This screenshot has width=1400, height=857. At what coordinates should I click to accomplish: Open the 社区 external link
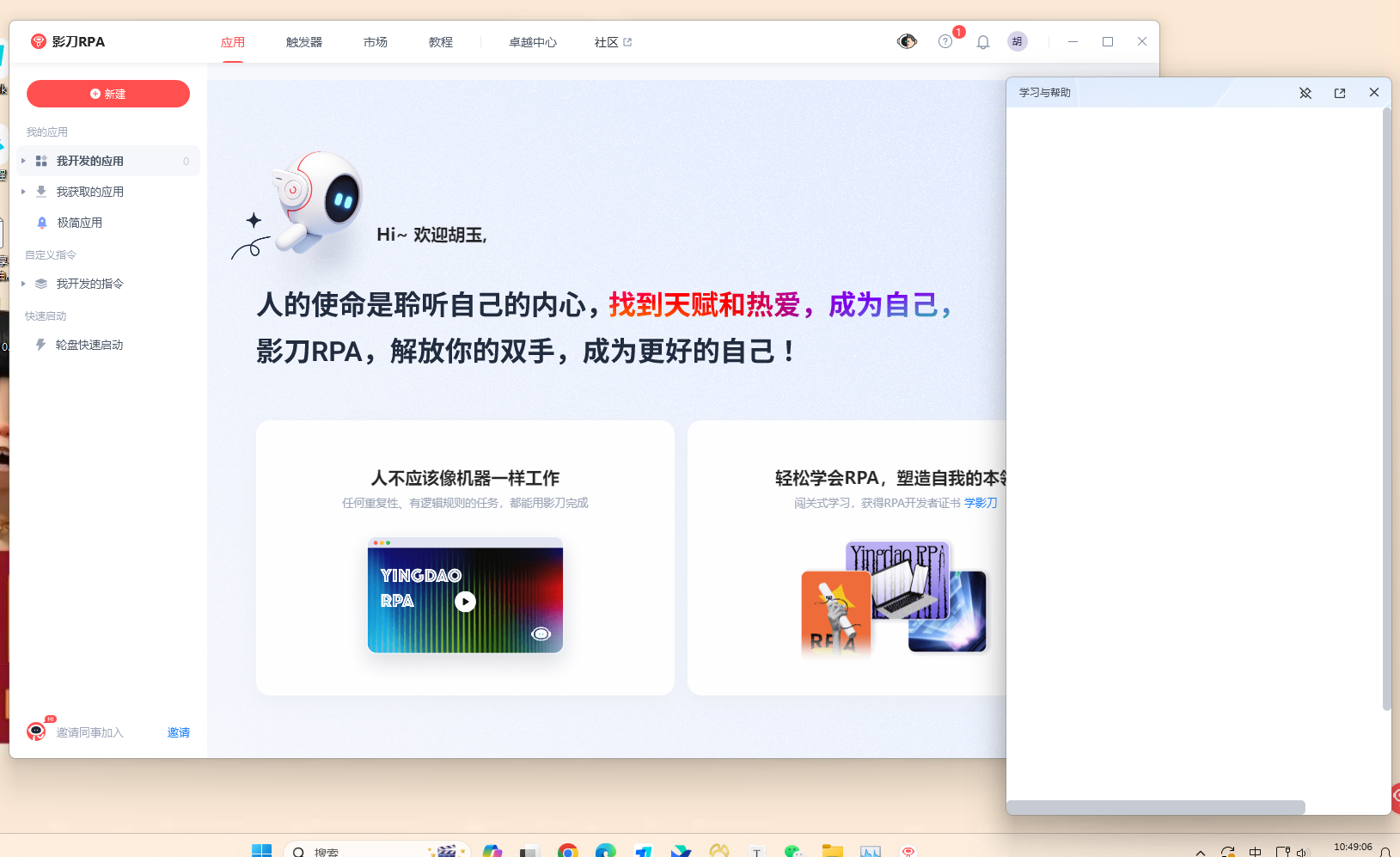[x=613, y=42]
